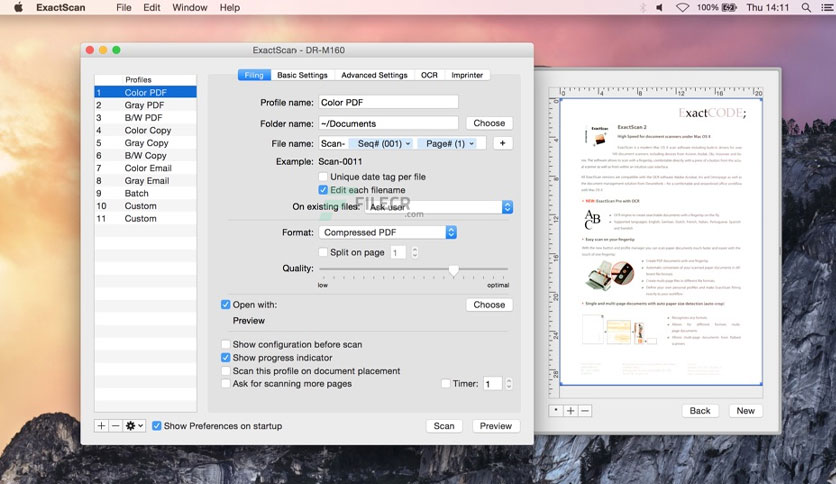Image resolution: width=836 pixels, height=484 pixels.
Task: Open the ExactScan application menu
Action: coord(60,7)
